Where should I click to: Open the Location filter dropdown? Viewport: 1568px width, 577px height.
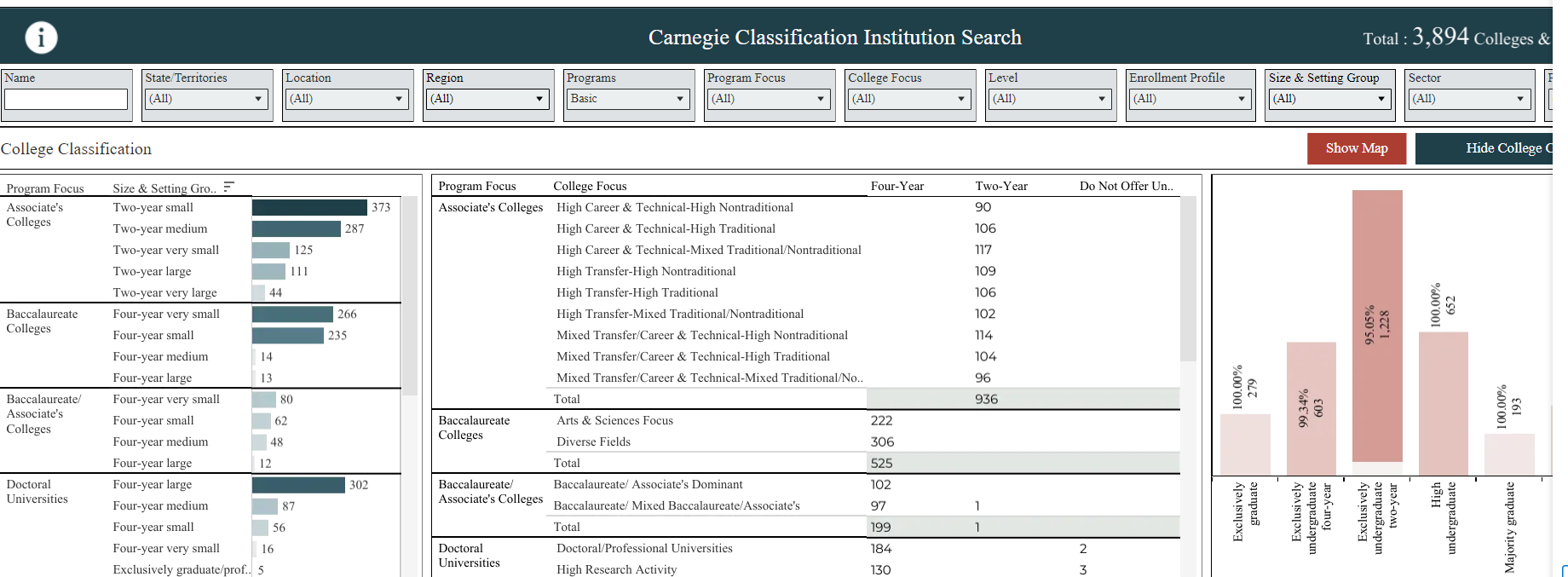point(347,99)
